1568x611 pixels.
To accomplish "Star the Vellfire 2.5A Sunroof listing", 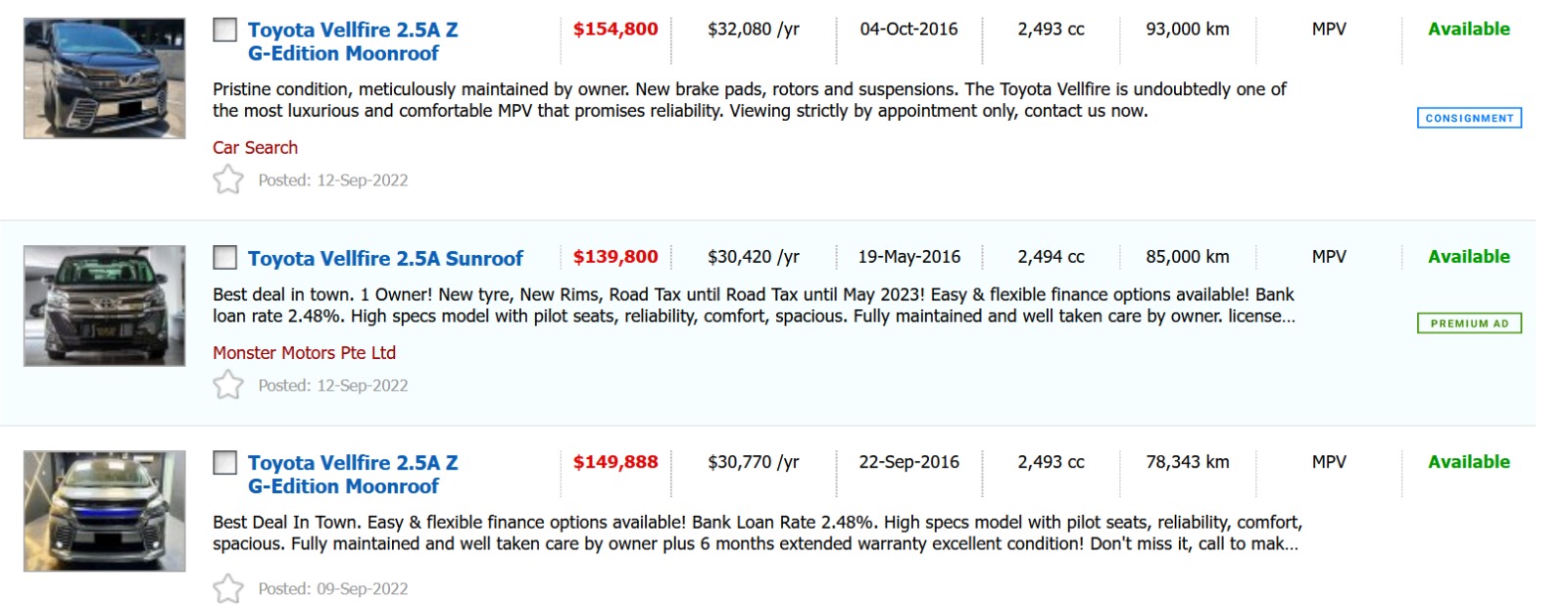I will point(228,384).
